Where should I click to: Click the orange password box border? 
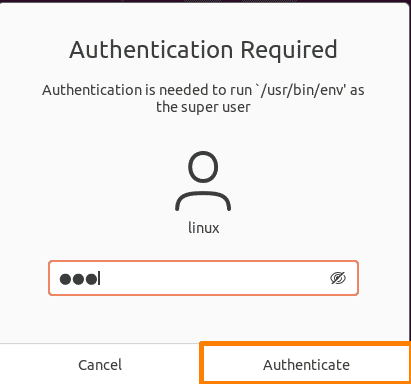[x=203, y=261]
